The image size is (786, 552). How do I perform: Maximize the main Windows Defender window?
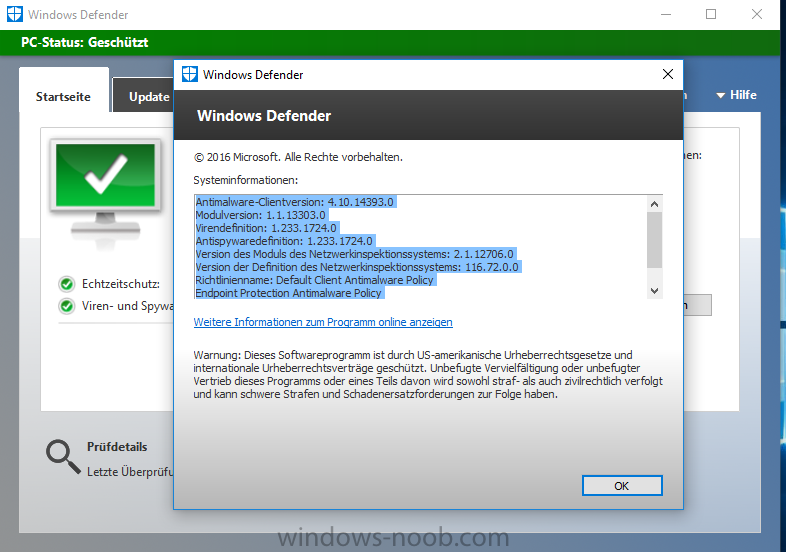[x=711, y=14]
